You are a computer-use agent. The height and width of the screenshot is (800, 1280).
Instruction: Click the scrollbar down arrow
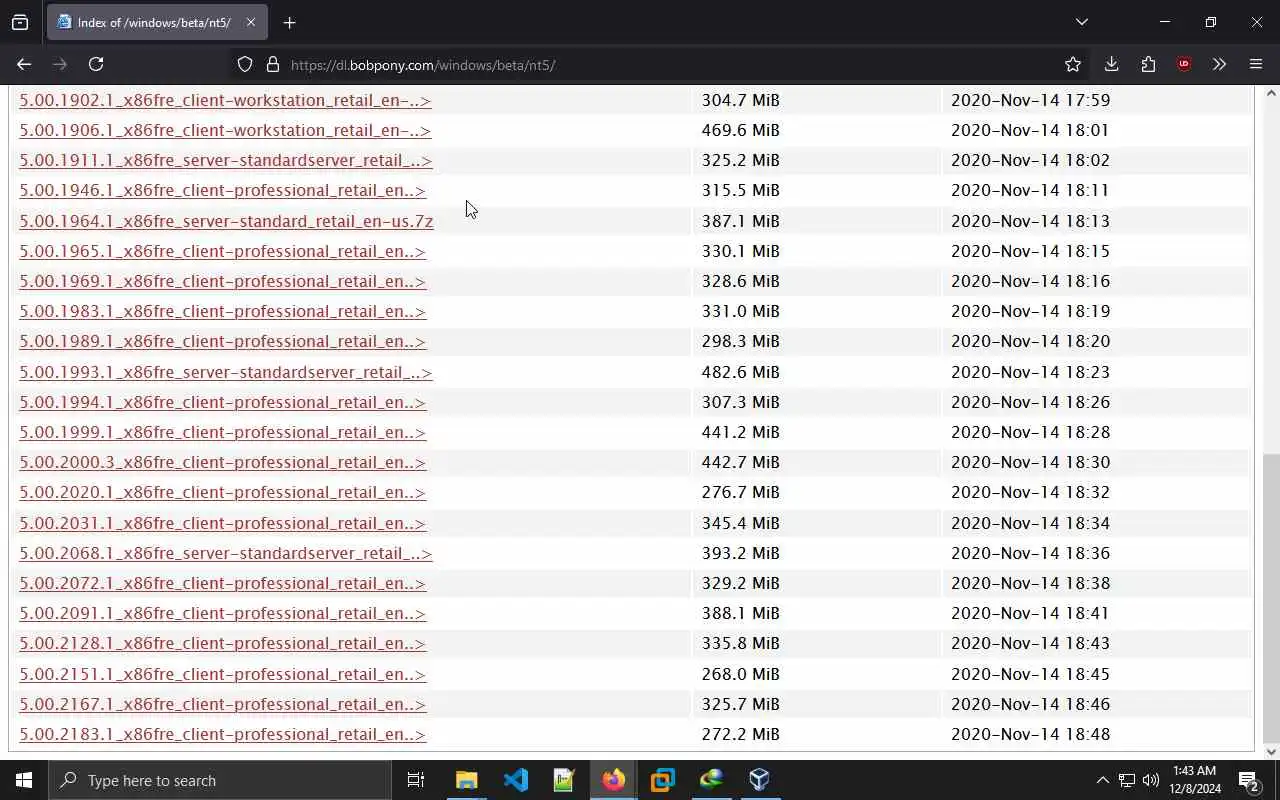tap(1271, 752)
